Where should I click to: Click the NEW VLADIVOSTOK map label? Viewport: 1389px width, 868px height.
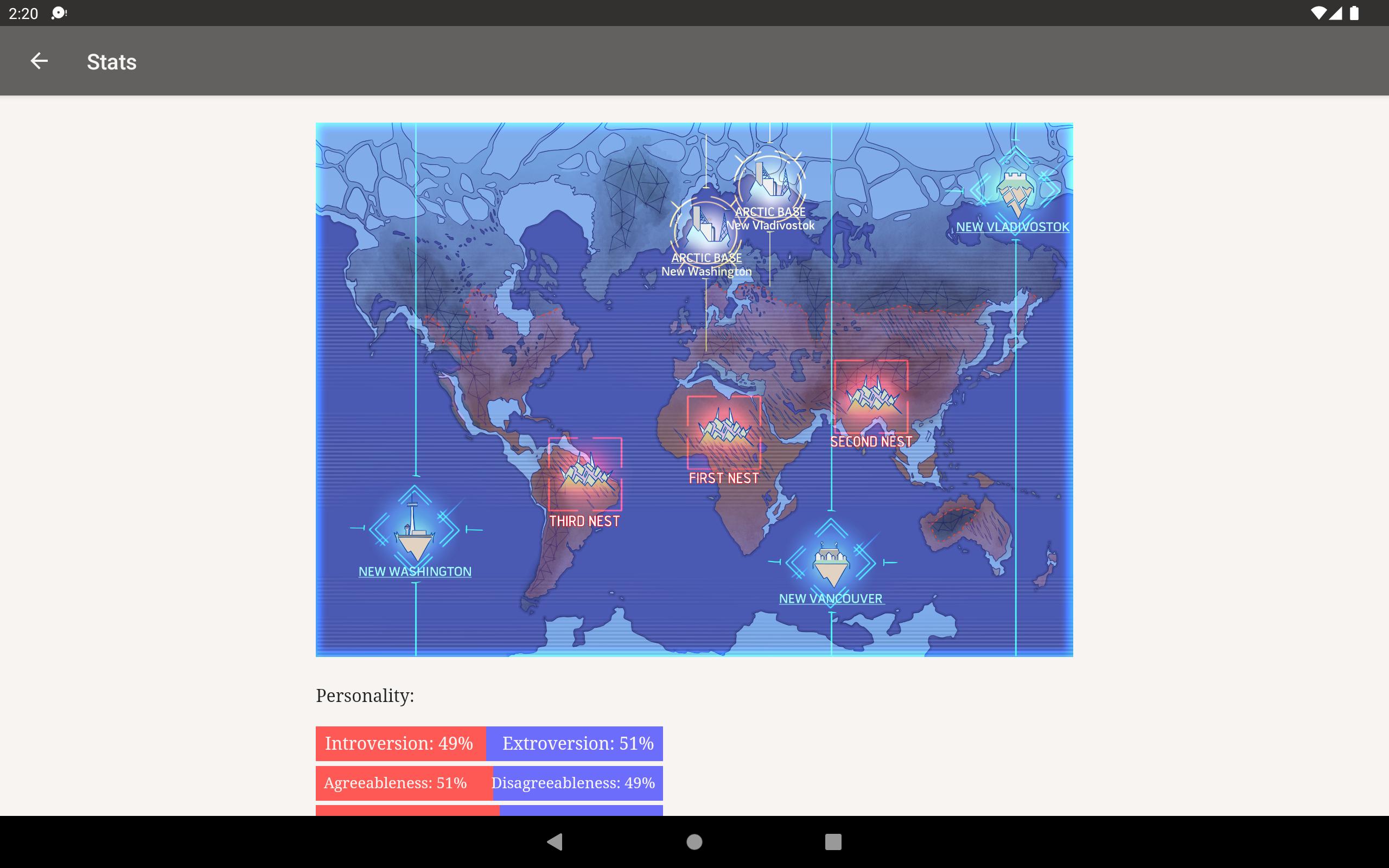pos(1013,227)
